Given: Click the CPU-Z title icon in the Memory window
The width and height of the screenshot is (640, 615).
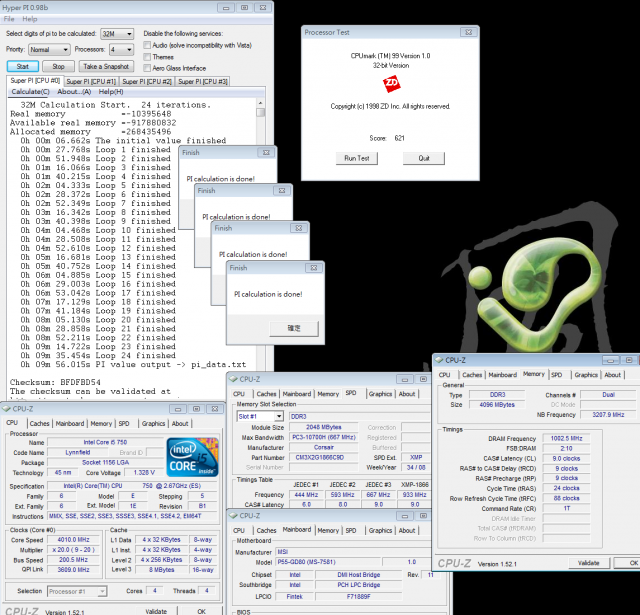Looking at the screenshot, I should pyautogui.click(x=439, y=360).
